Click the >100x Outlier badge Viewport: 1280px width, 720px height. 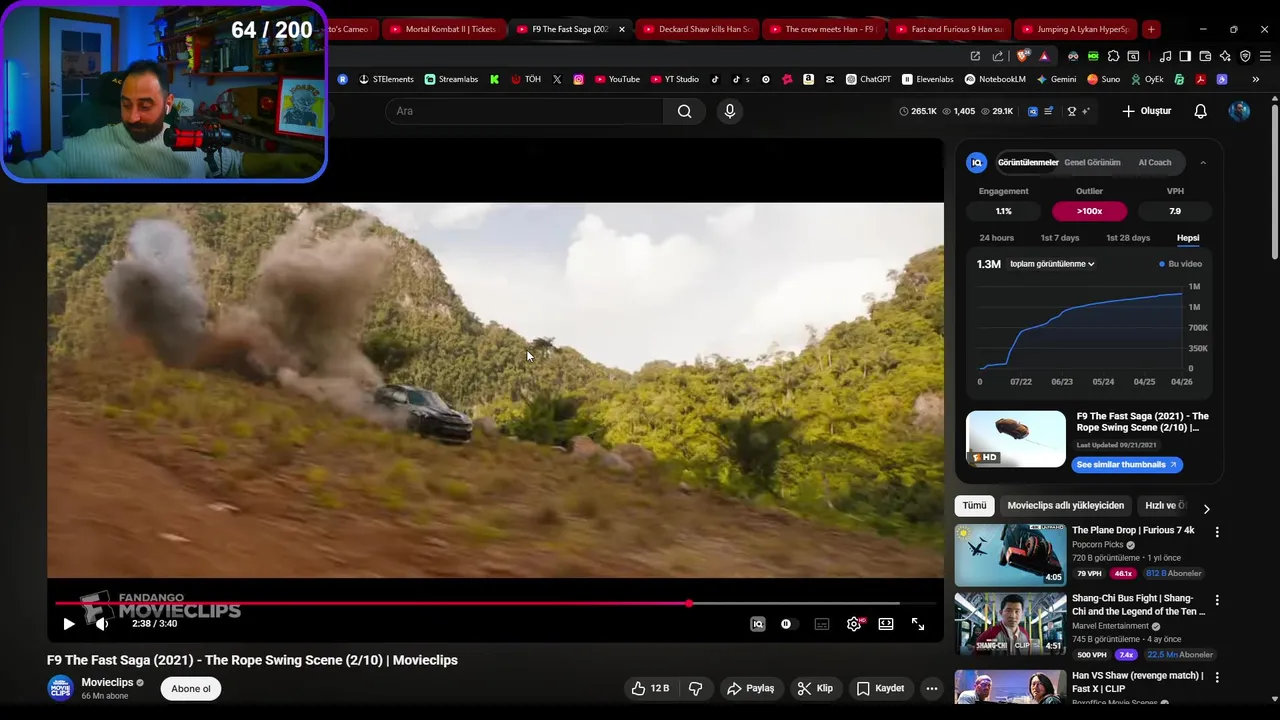(1089, 211)
